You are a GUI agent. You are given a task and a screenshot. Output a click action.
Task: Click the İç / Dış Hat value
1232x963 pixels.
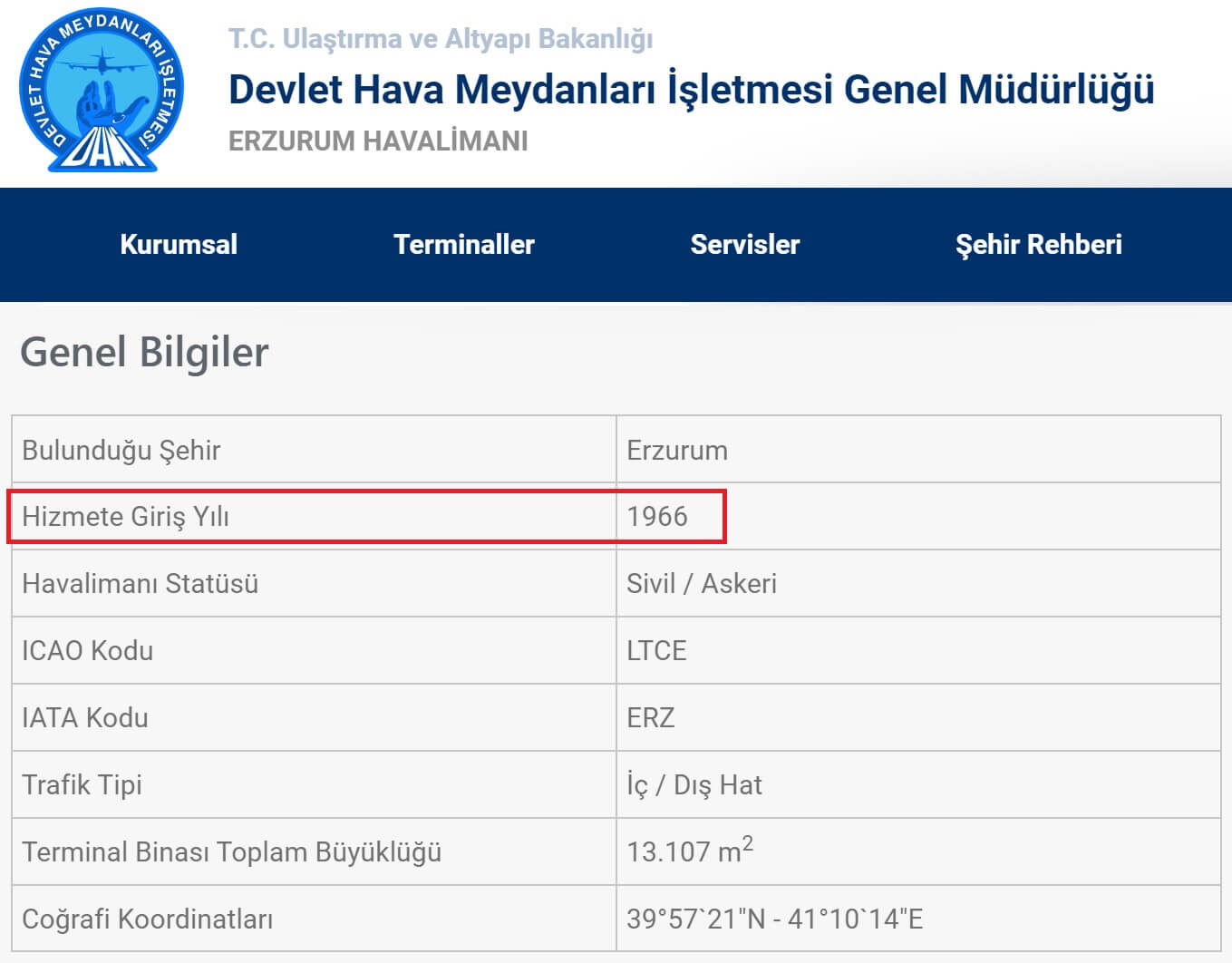click(x=694, y=784)
